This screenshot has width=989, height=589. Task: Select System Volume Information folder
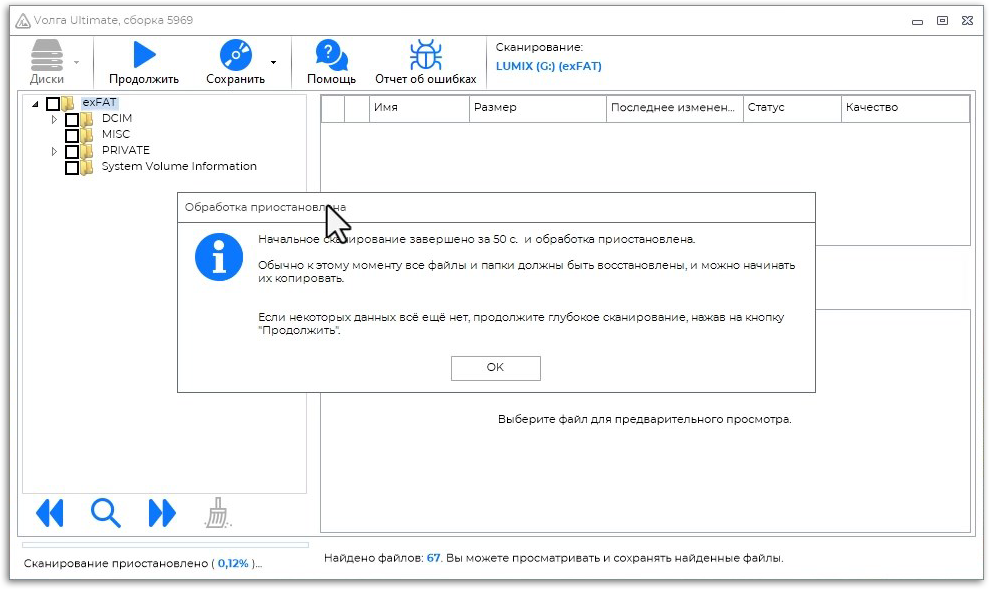(179, 166)
